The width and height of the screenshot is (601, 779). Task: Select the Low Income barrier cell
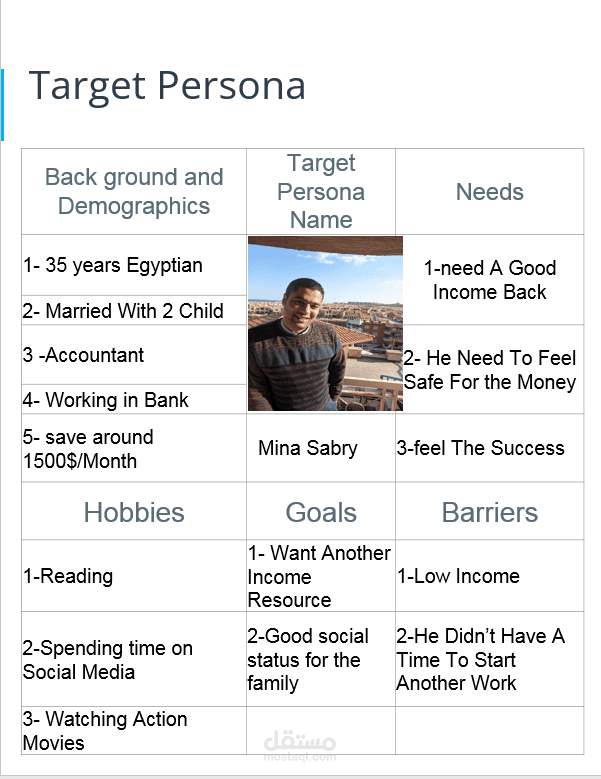click(490, 576)
